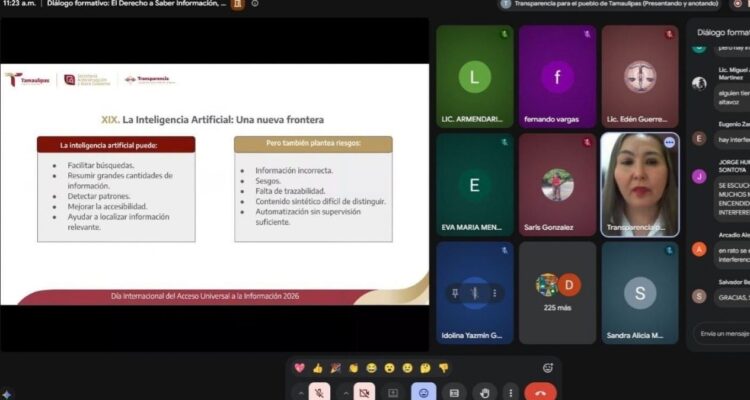Leave the call with the red button

(540, 392)
